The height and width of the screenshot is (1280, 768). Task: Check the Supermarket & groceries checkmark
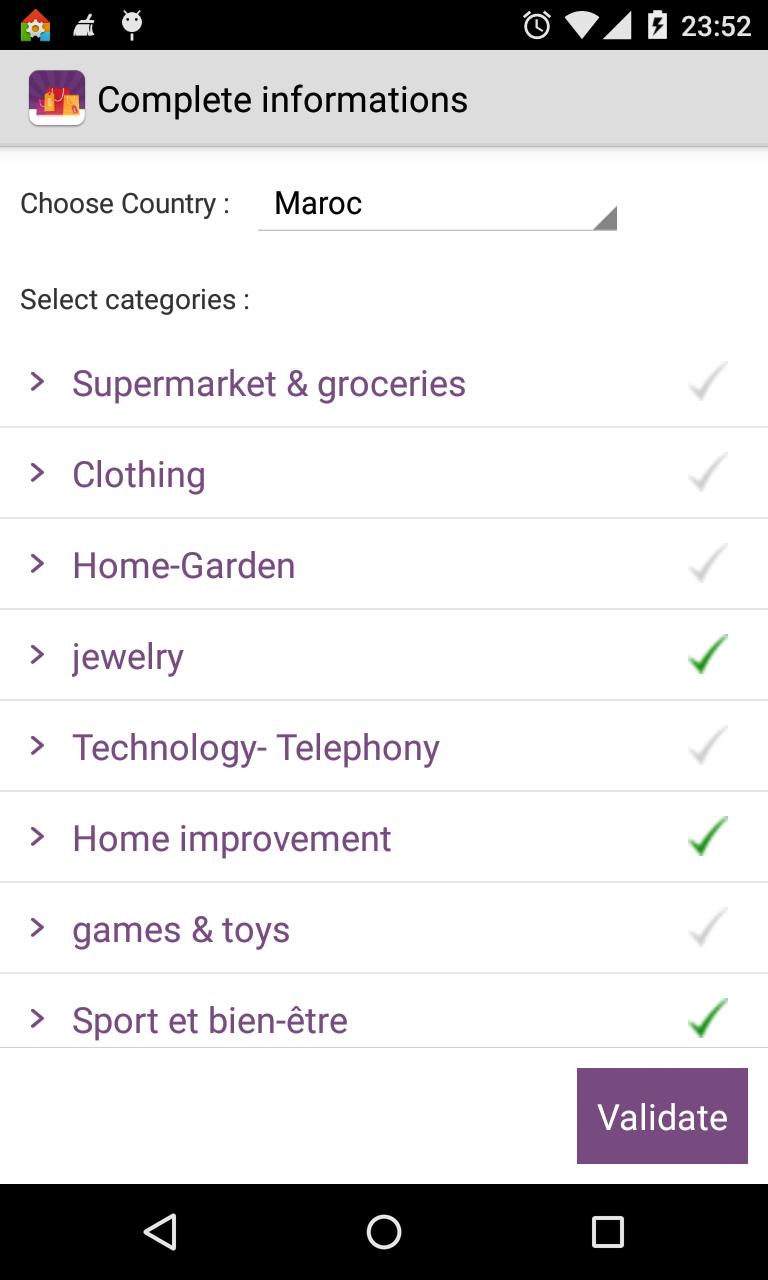tap(708, 382)
